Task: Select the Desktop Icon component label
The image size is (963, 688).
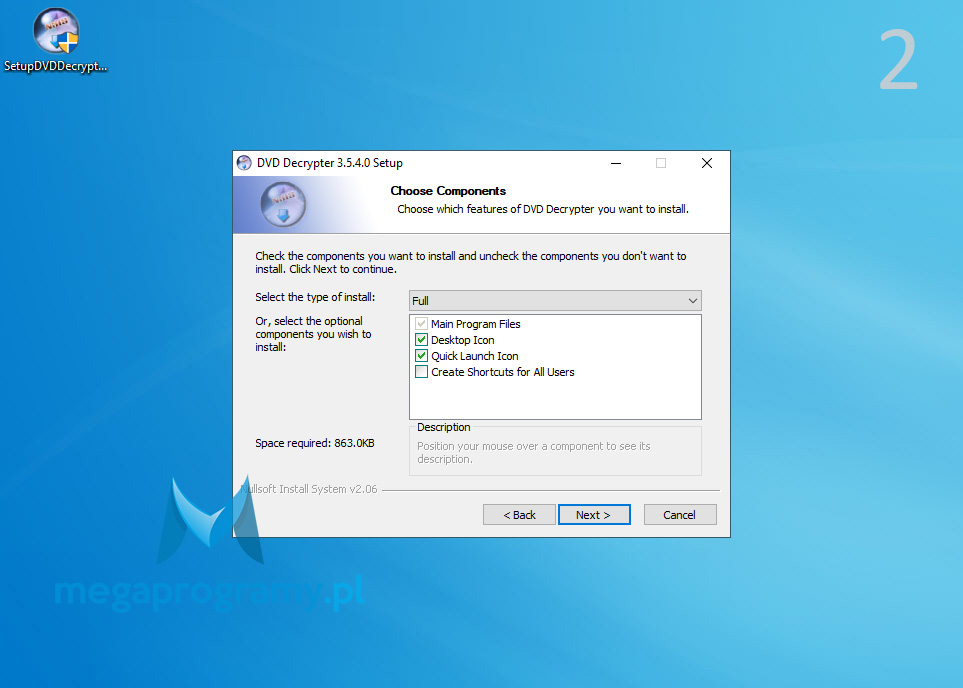Action: point(462,340)
